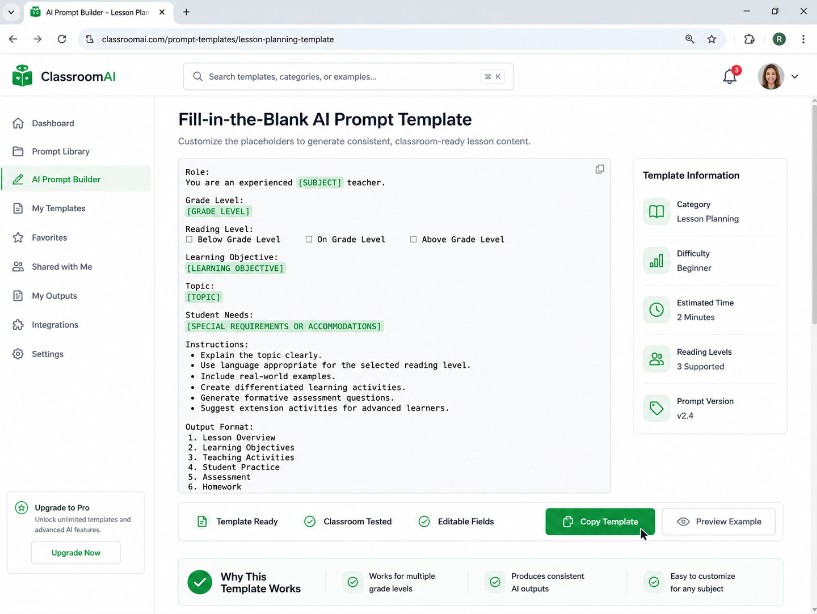This screenshot has height=614, width=817.
Task: Click the Reading Levels people icon
Action: click(x=656, y=359)
